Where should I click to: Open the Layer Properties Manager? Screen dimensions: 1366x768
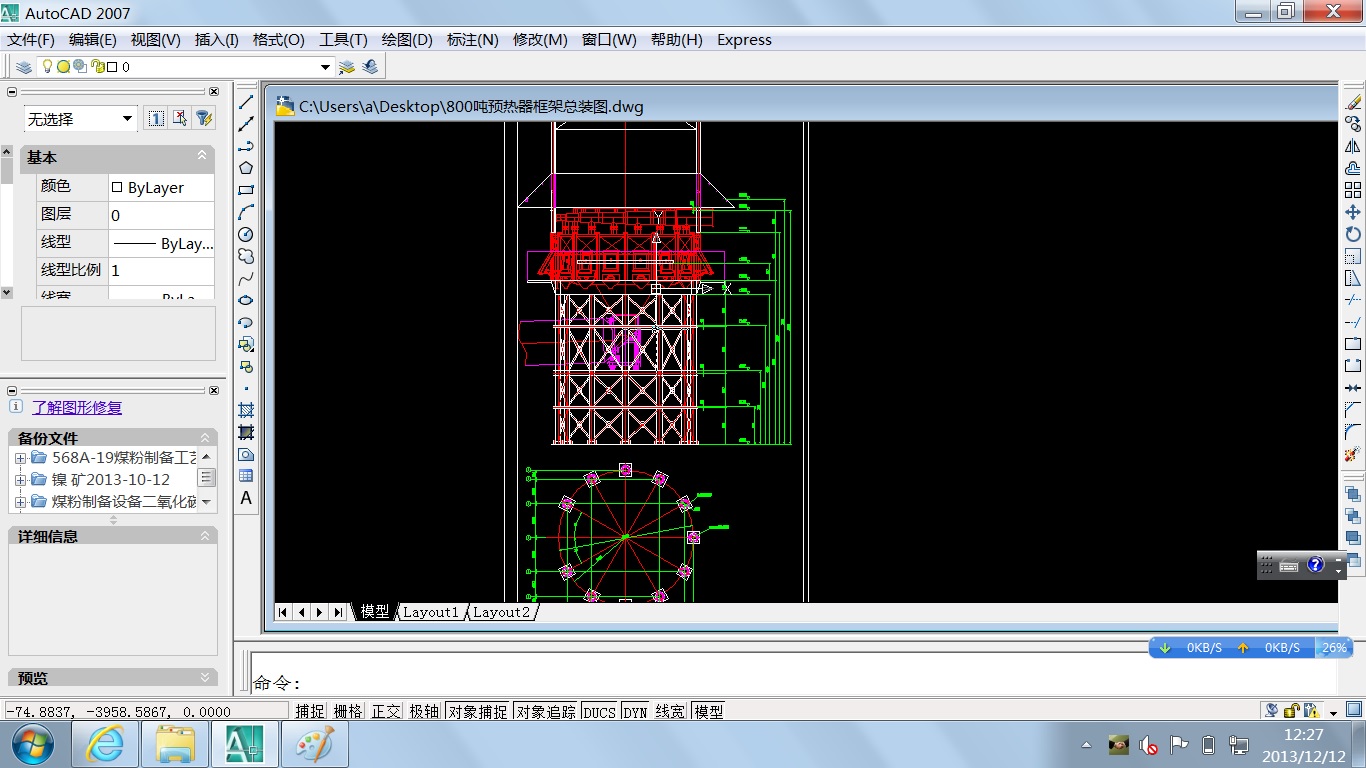[x=24, y=67]
